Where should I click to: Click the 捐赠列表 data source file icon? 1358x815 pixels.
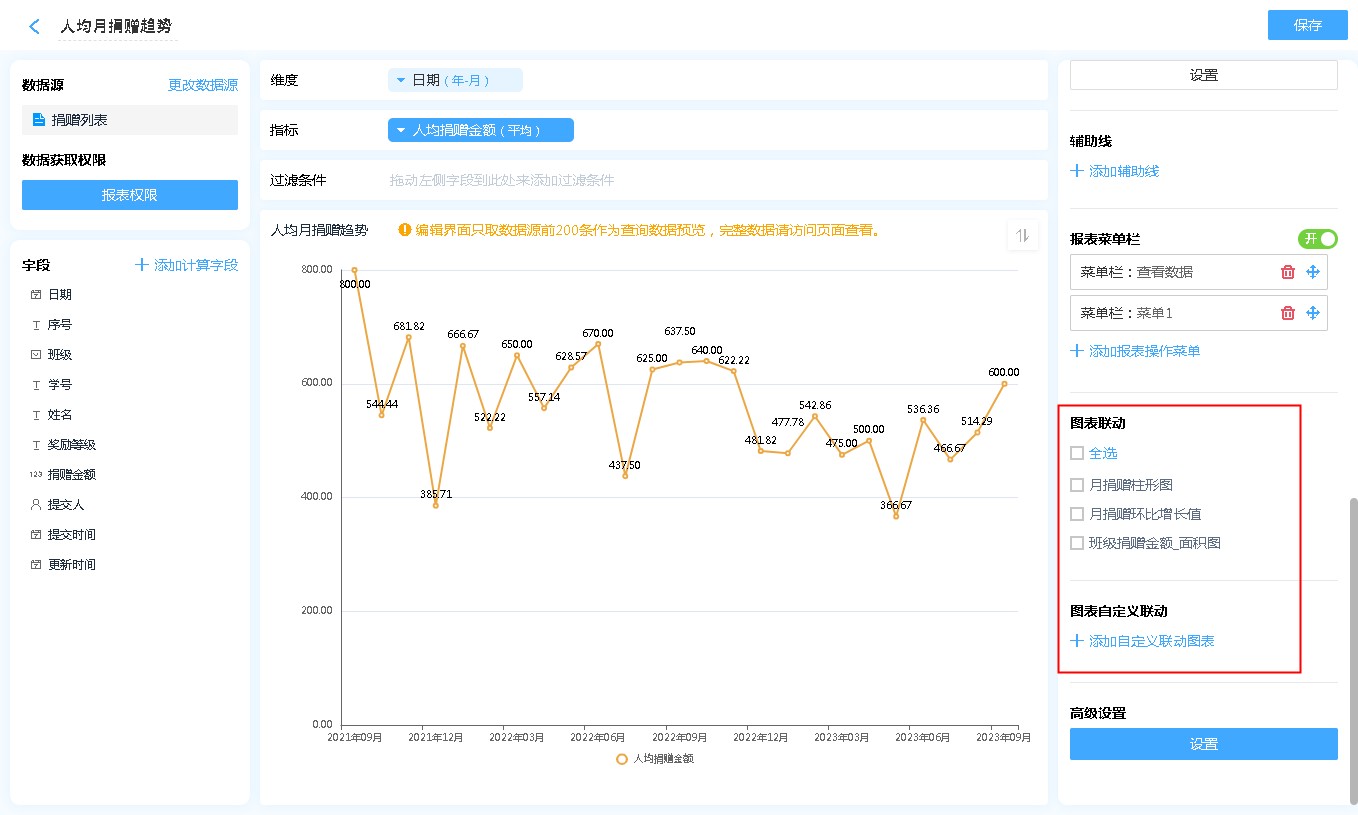(x=39, y=120)
